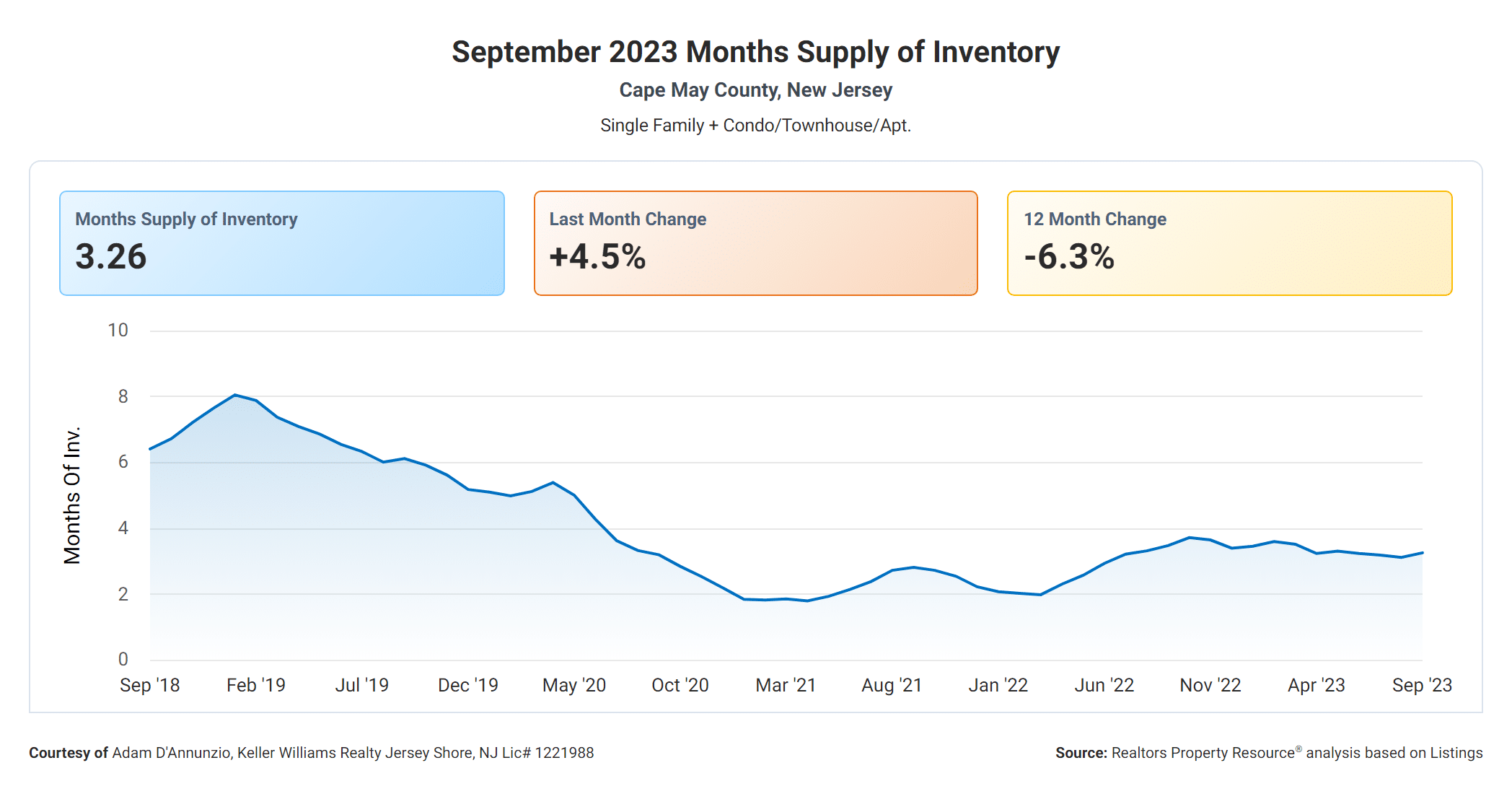Click the Last Month Change card
The width and height of the screenshot is (1512, 794).
coord(755,243)
